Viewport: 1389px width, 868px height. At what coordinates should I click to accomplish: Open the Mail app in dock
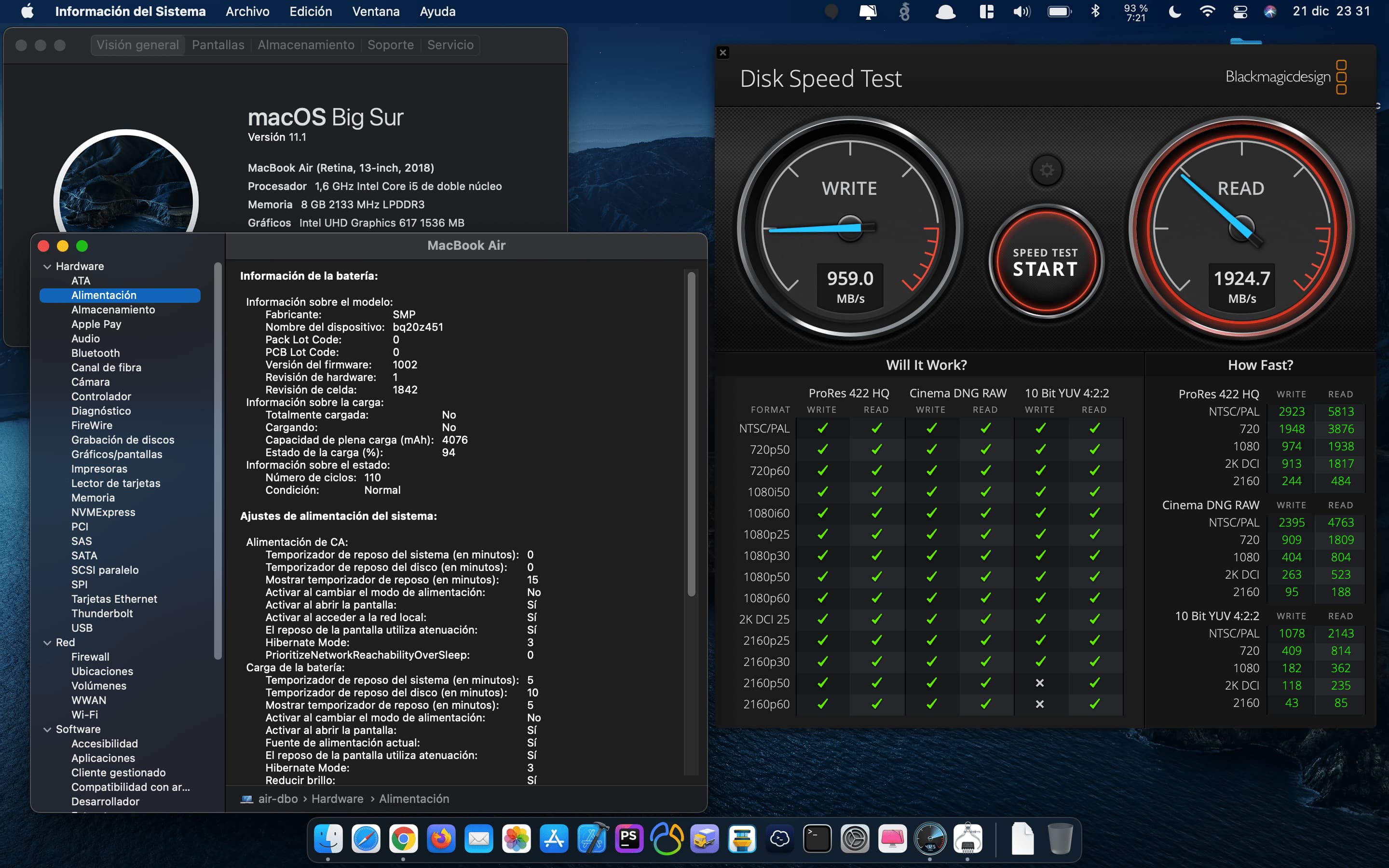click(x=479, y=839)
